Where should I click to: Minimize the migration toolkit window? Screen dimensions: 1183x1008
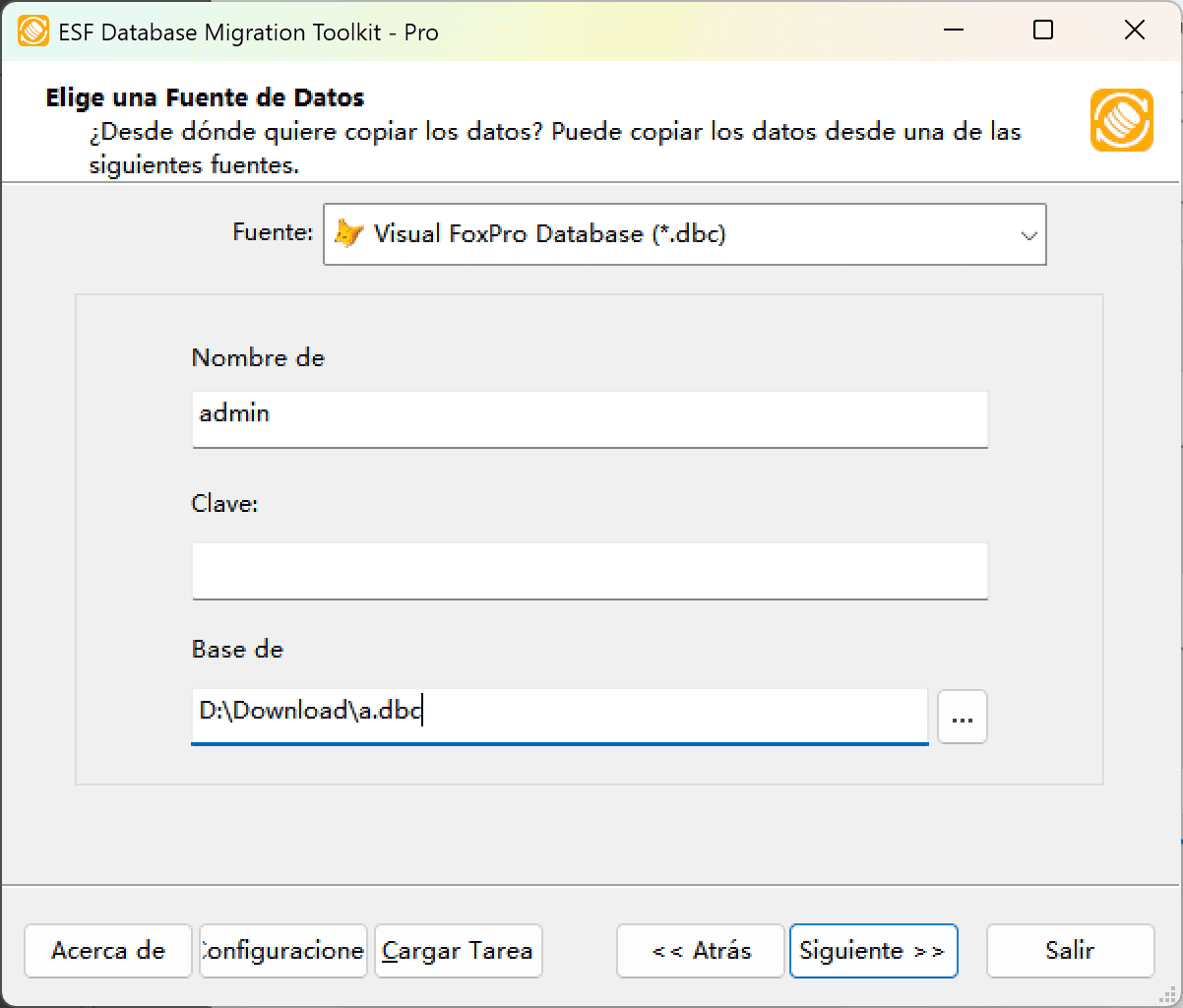952,31
